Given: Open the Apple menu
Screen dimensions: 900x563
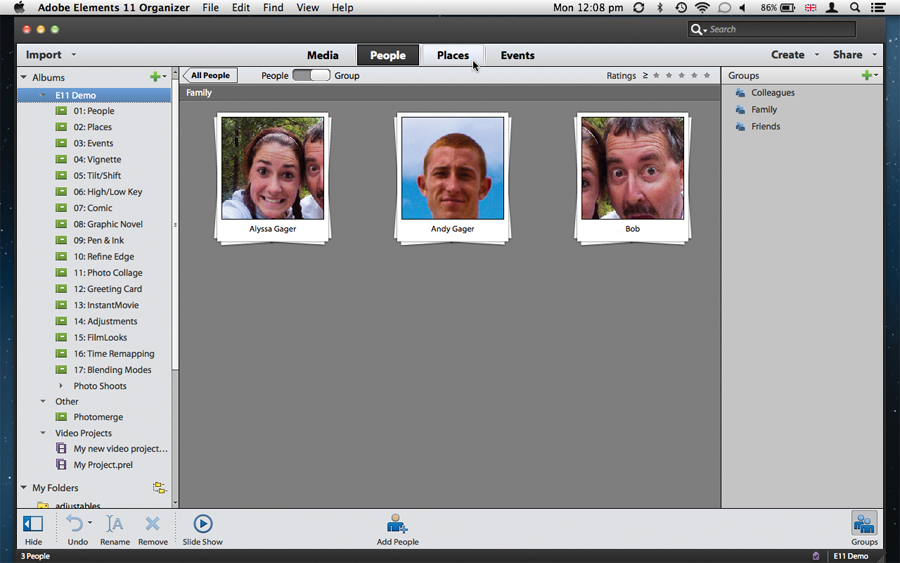Looking at the screenshot, I should click(19, 7).
